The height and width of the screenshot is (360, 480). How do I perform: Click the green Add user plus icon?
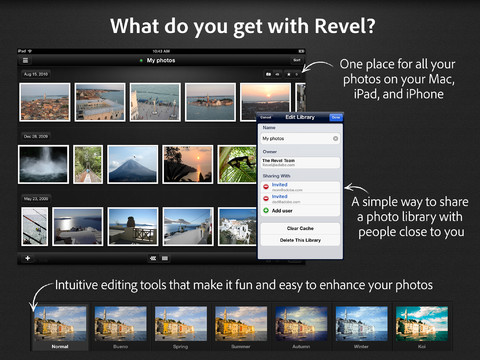tap(266, 211)
